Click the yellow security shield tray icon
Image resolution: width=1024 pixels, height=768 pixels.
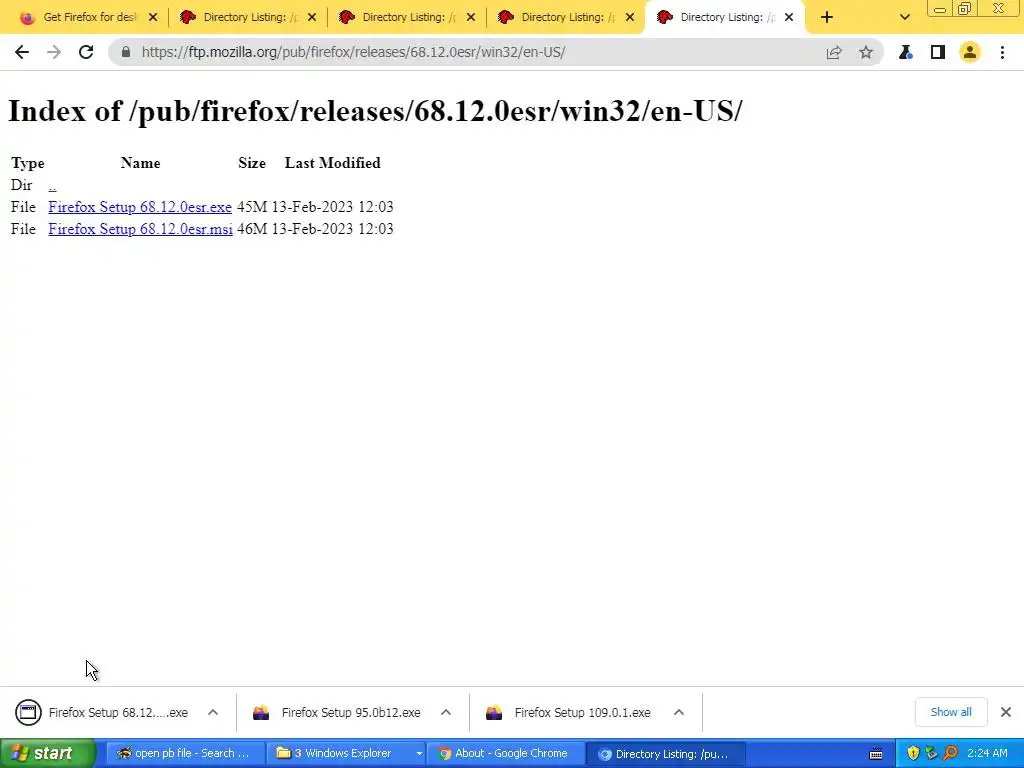(x=913, y=754)
